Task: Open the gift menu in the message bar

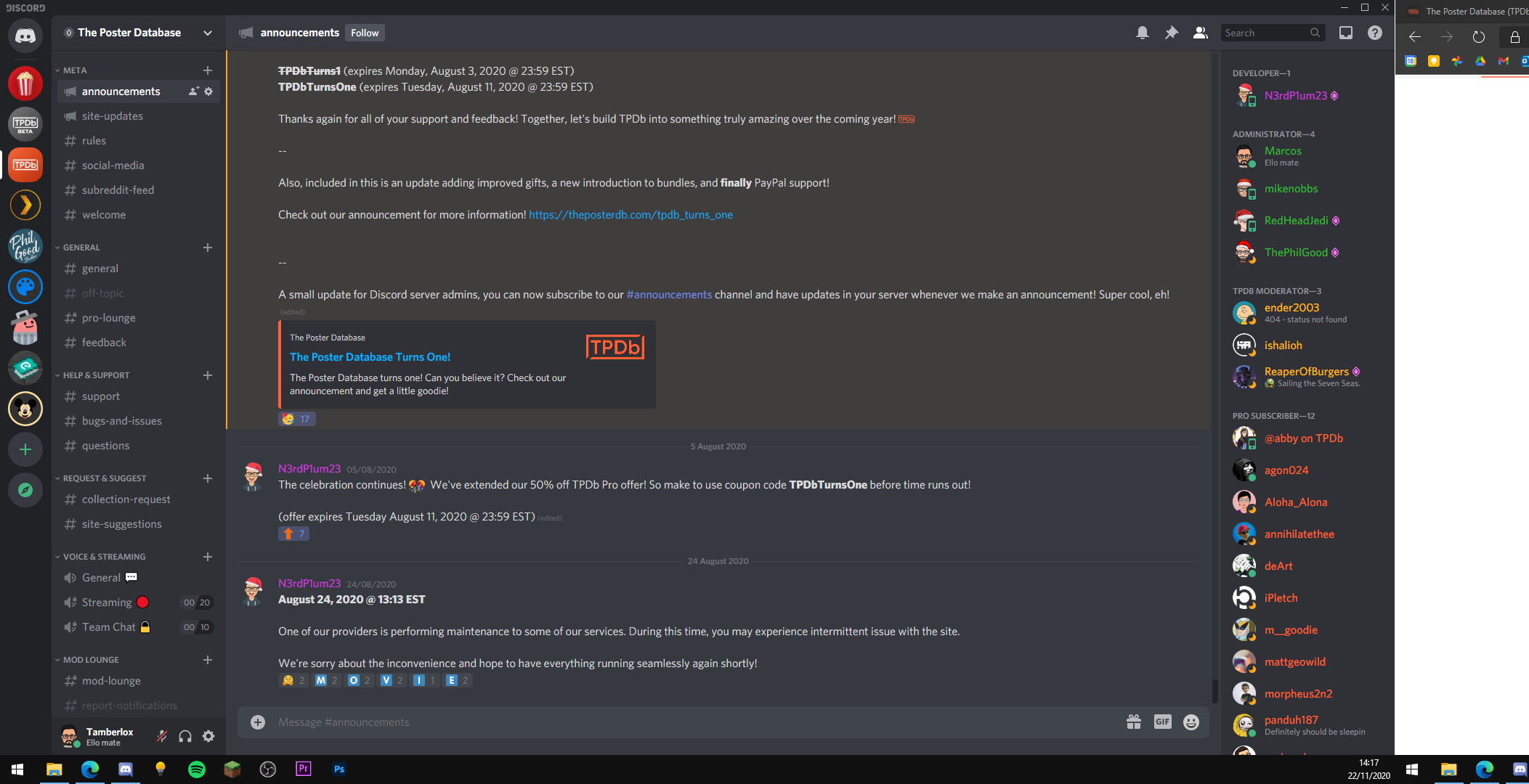Action: [1134, 722]
